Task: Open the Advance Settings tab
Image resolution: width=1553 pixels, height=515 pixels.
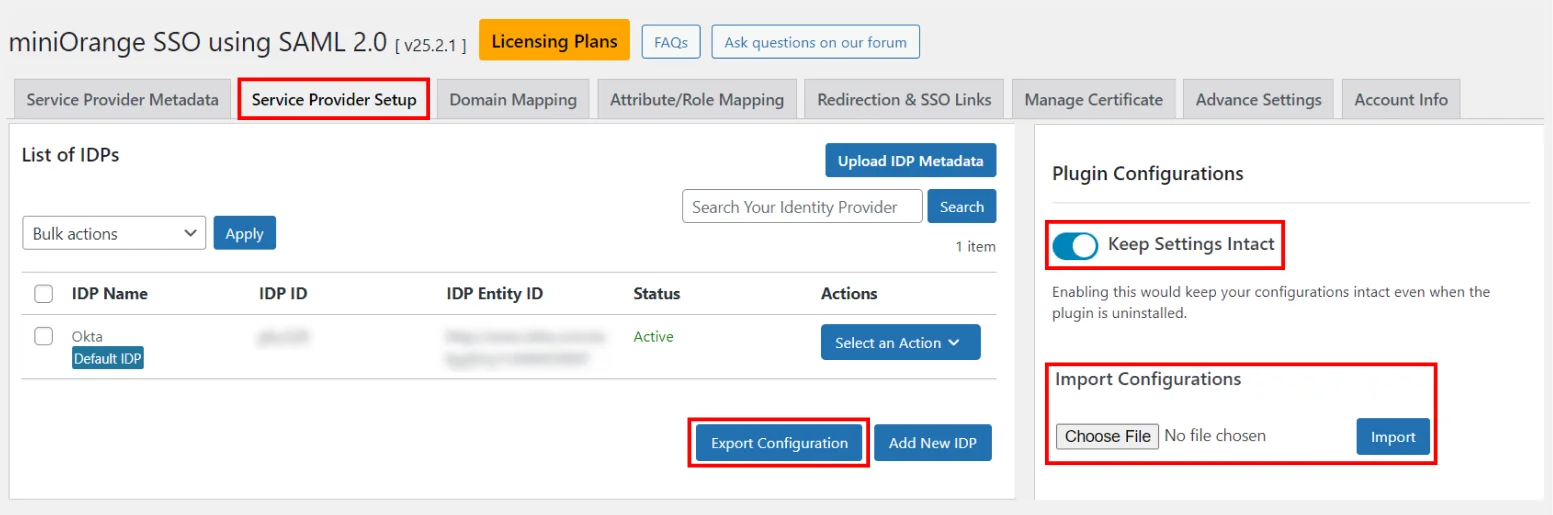Action: (1258, 99)
